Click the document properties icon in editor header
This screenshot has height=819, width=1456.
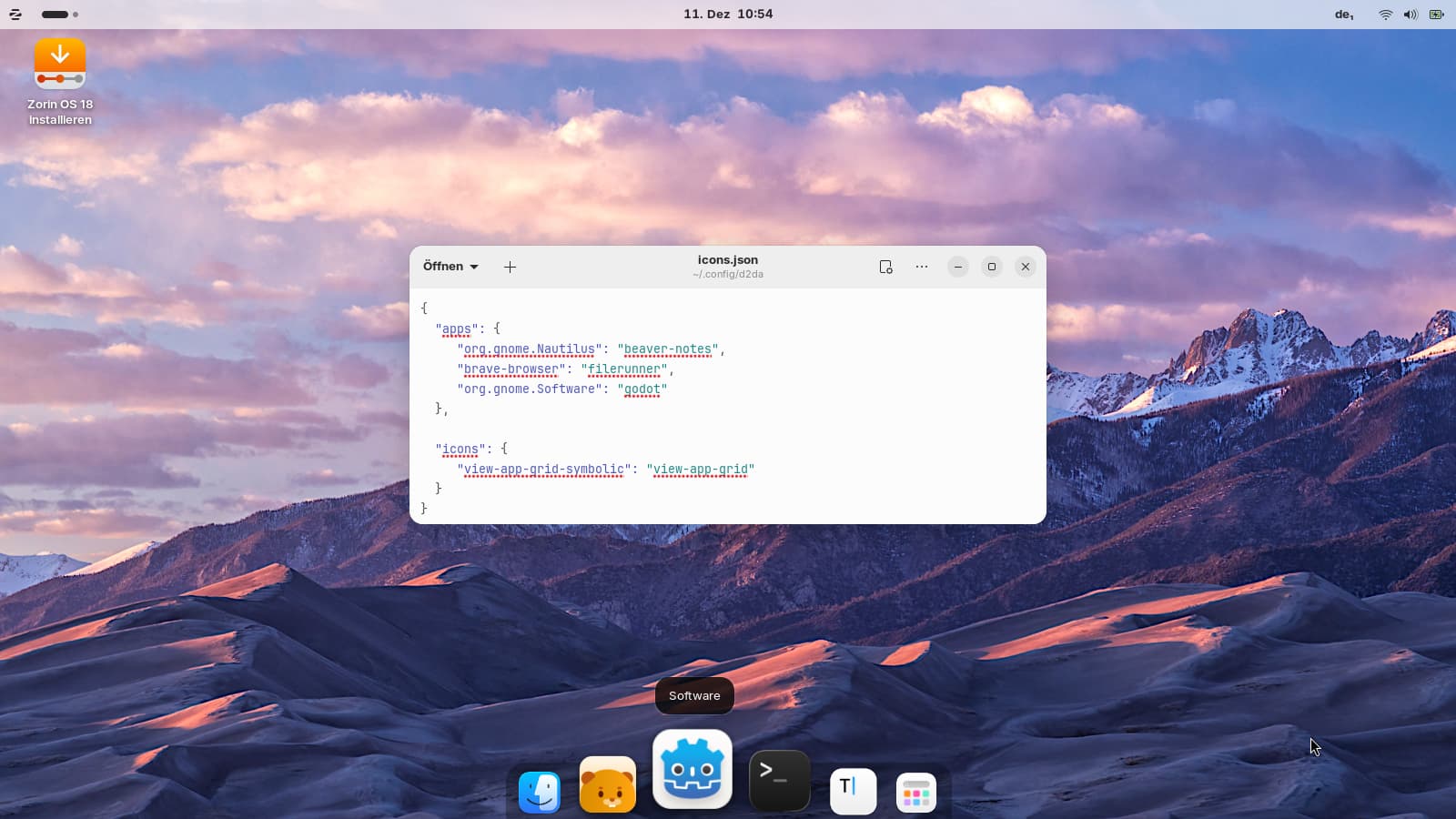(885, 267)
